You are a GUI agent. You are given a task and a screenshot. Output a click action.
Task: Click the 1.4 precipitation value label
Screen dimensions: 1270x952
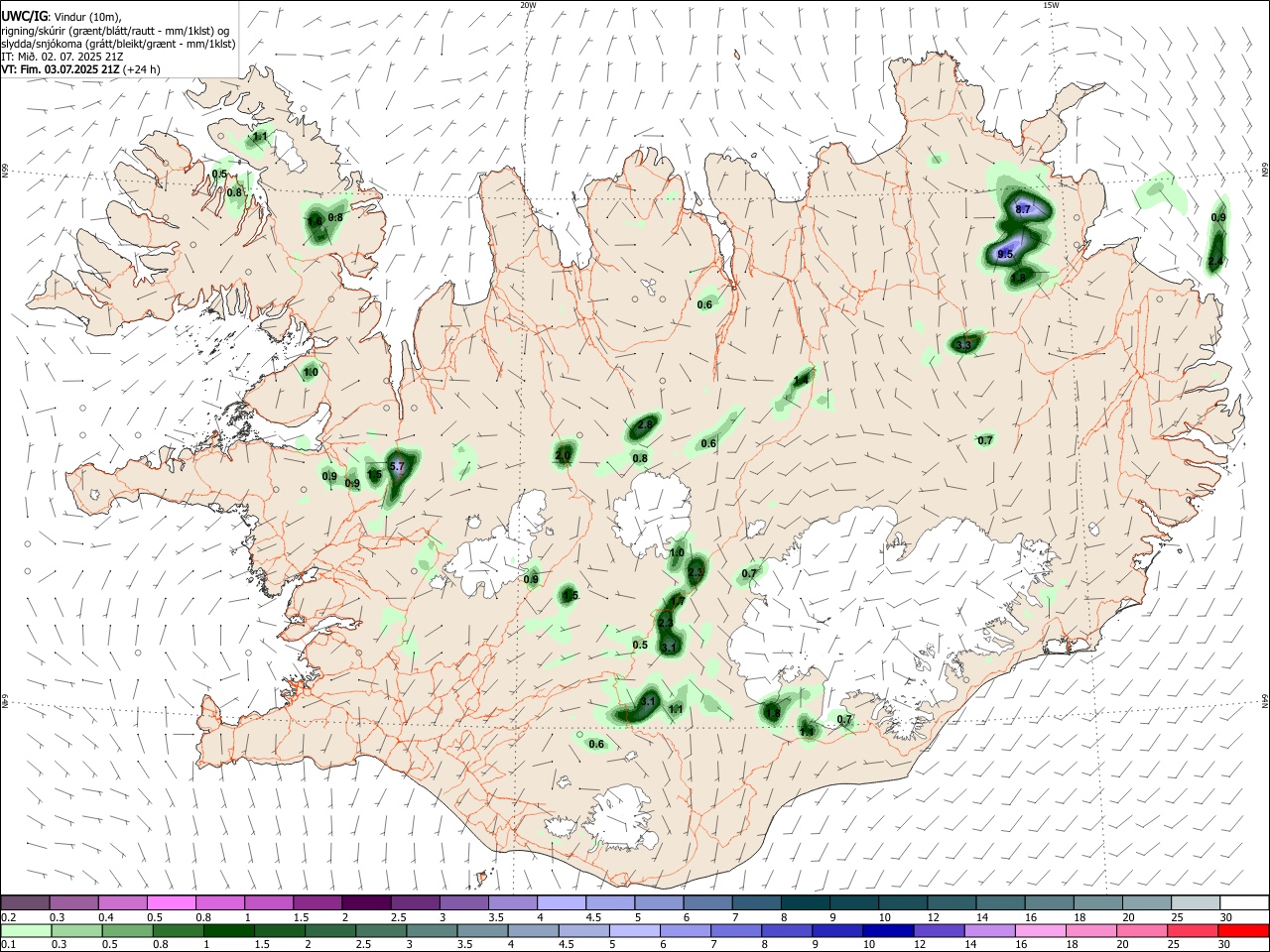click(802, 380)
